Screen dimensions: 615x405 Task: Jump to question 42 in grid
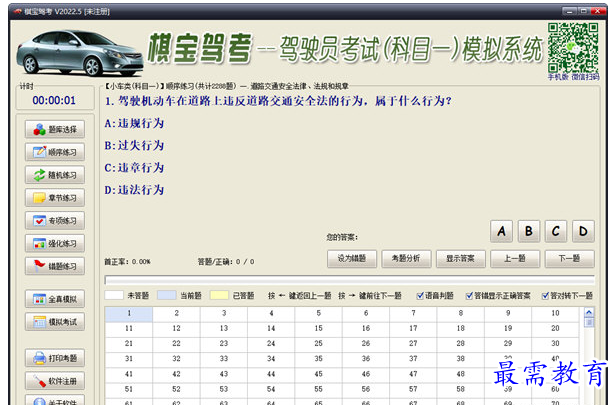(x=176, y=374)
